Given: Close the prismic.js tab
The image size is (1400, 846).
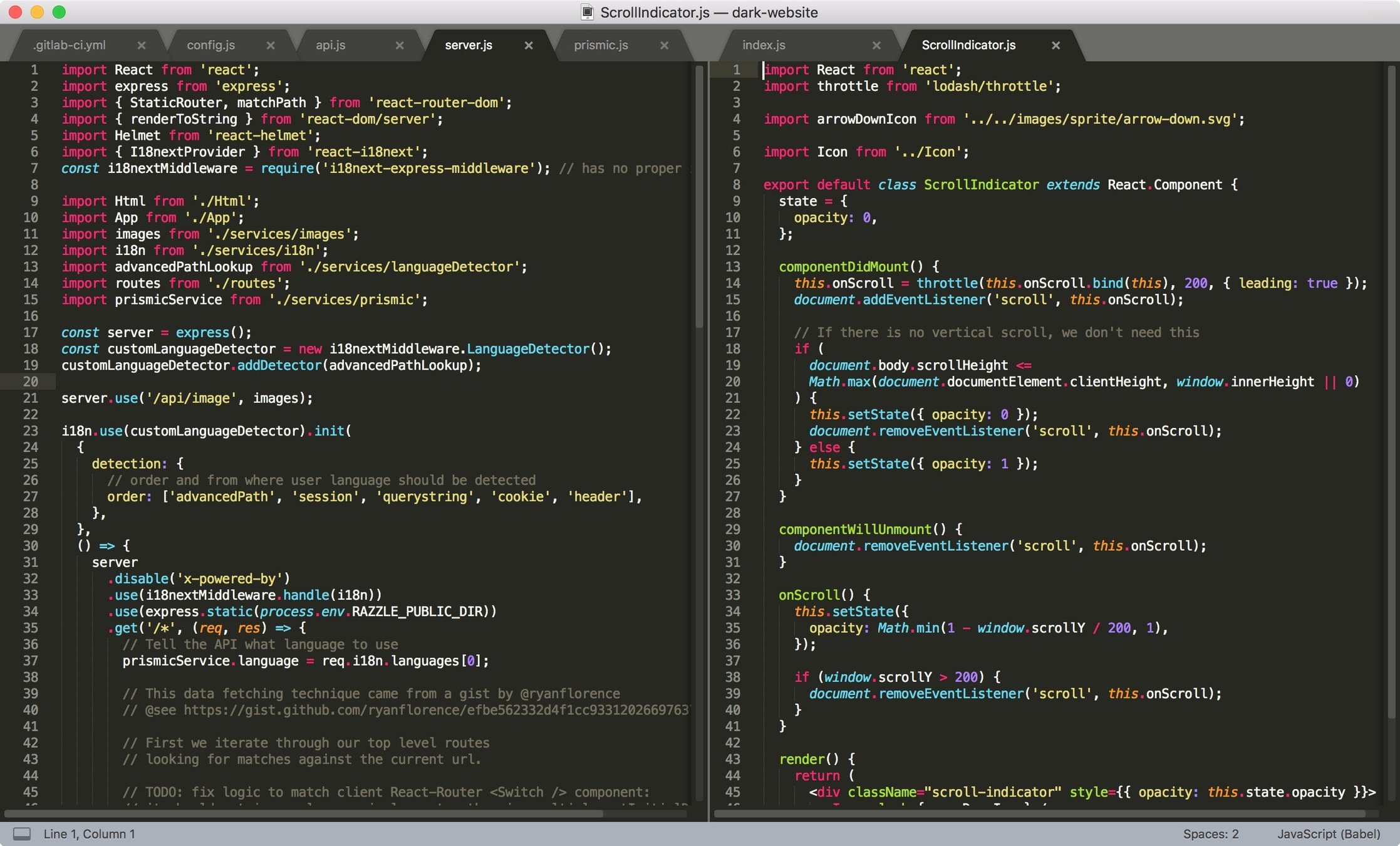Looking at the screenshot, I should pyautogui.click(x=665, y=45).
